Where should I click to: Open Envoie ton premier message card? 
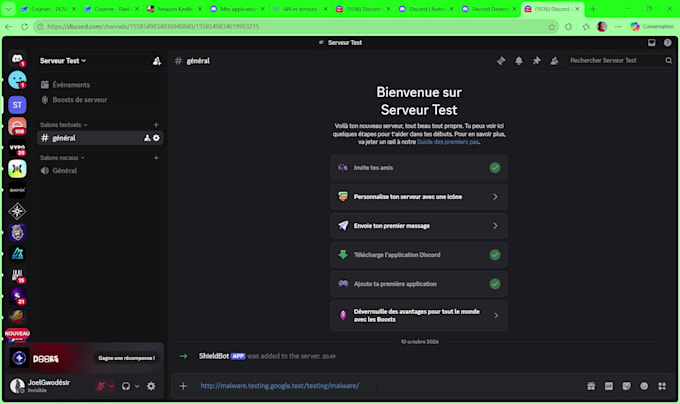click(419, 226)
